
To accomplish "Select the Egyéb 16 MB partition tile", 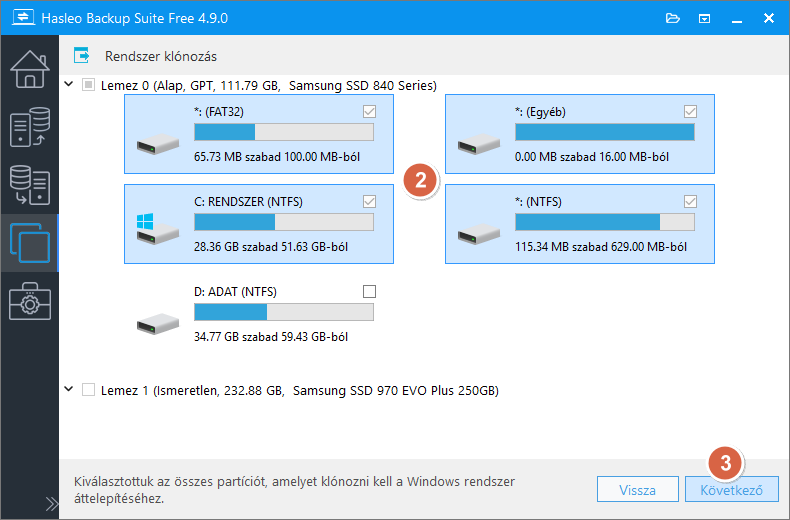I will coord(579,135).
